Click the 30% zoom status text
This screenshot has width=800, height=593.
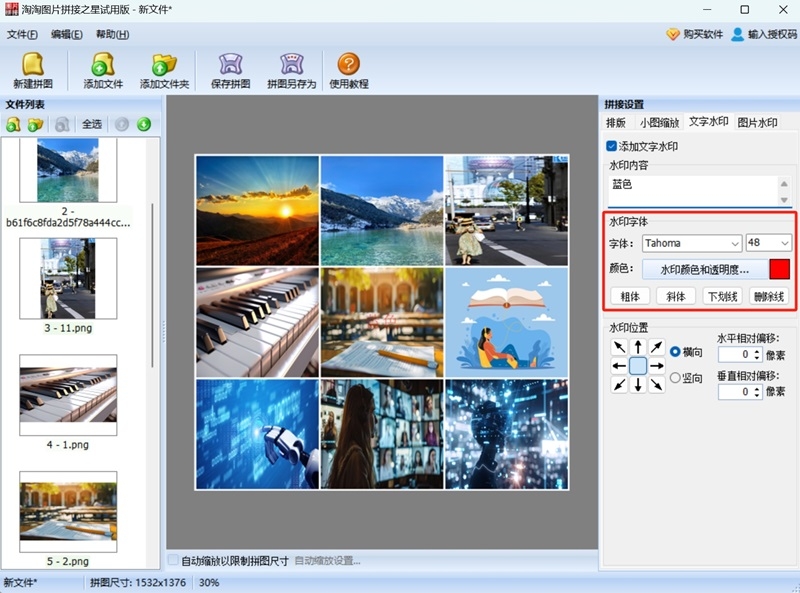(x=209, y=582)
